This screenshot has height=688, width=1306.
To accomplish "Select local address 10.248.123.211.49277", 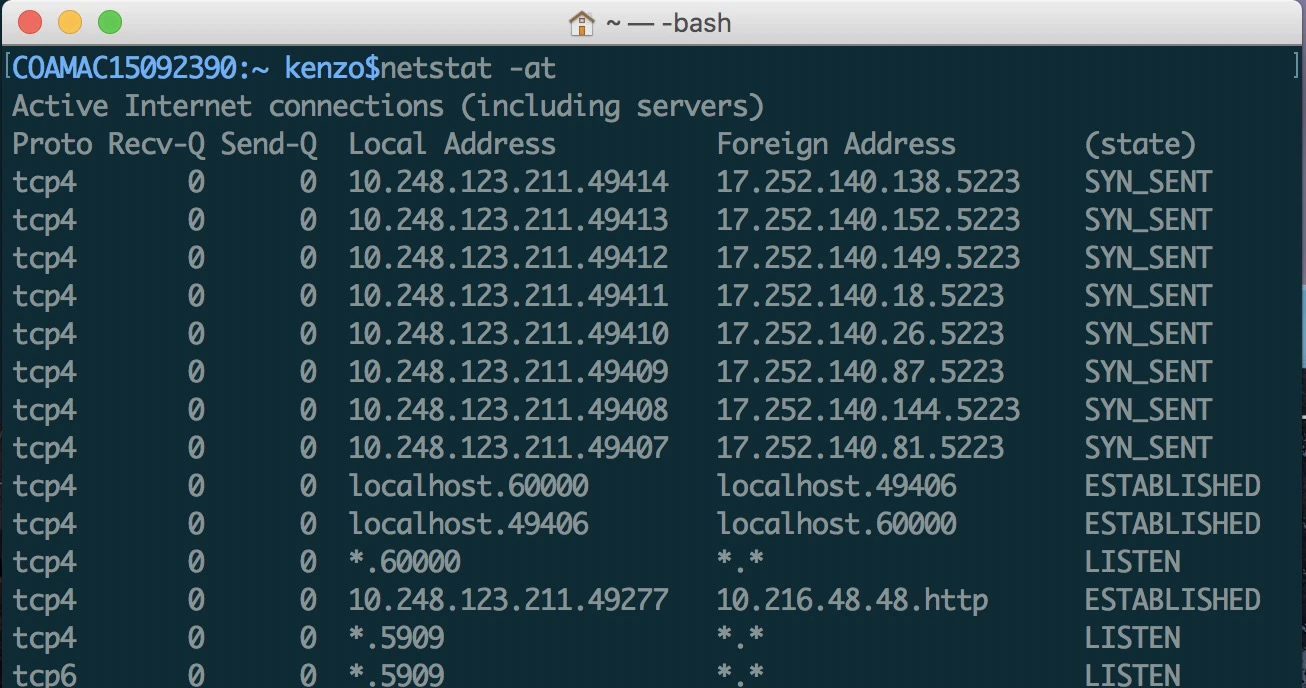I will pos(508,600).
